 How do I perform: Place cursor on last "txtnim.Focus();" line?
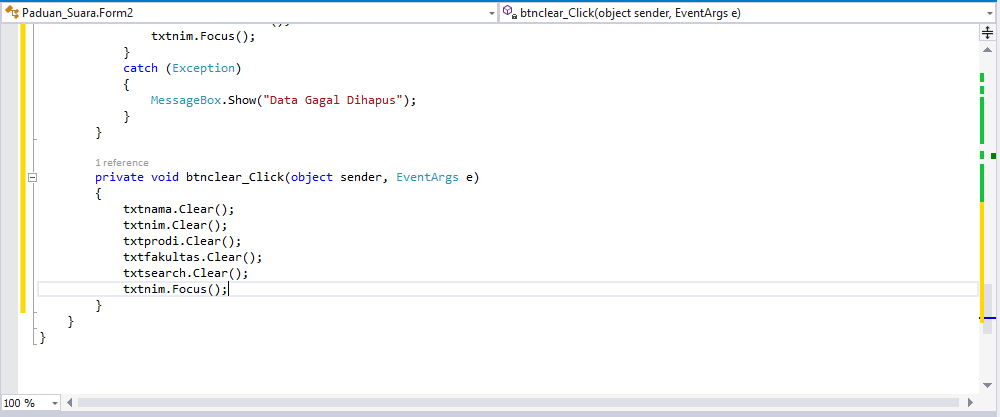(x=175, y=289)
